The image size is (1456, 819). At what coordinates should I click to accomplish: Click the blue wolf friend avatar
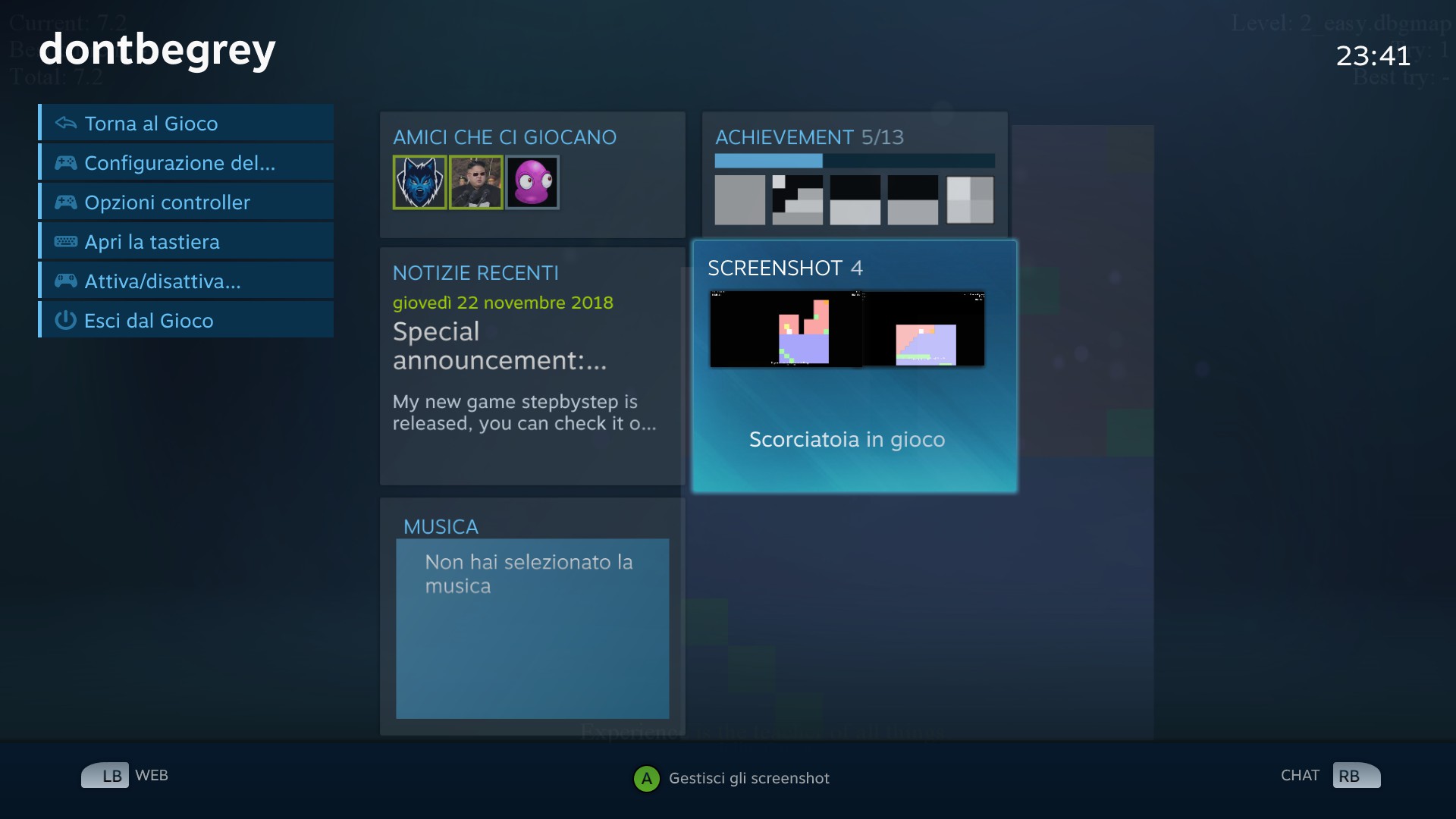pos(419,182)
